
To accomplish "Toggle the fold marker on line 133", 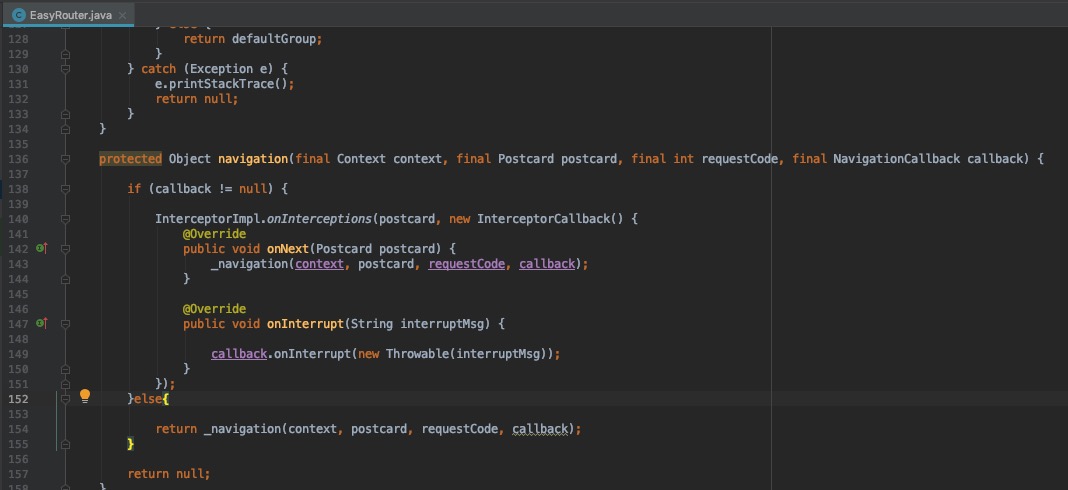I will (x=65, y=114).
